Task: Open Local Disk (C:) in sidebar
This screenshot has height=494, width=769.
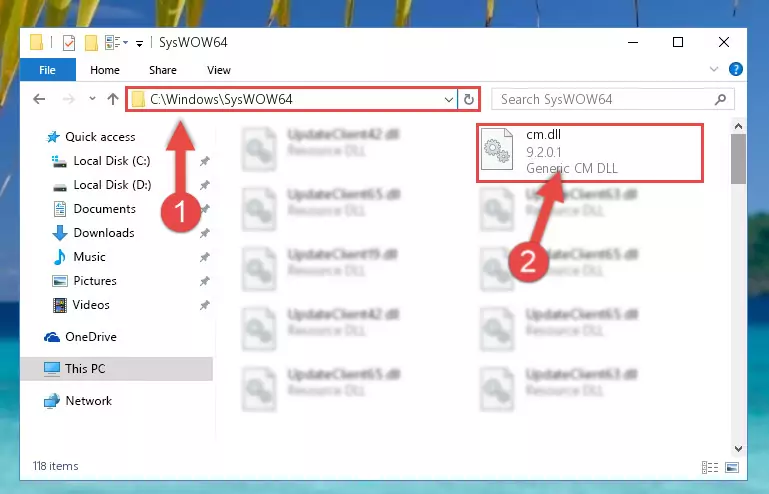Action: coord(112,161)
